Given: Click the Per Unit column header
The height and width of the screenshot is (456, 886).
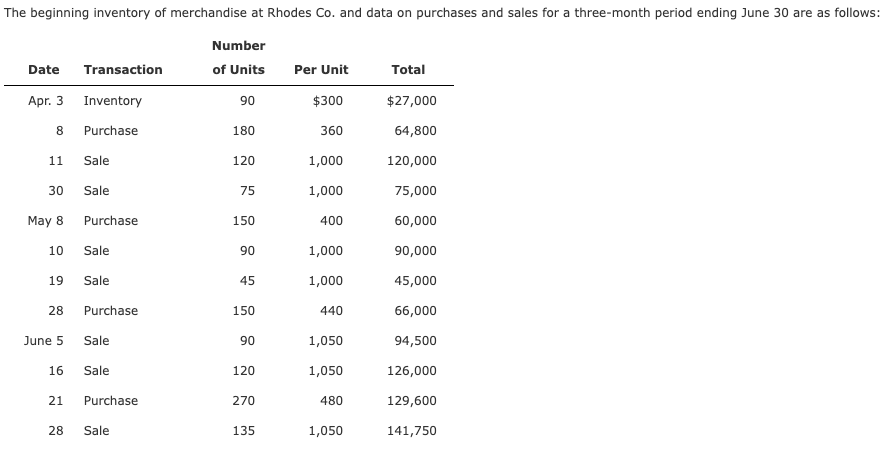Looking at the screenshot, I should click(x=321, y=69).
